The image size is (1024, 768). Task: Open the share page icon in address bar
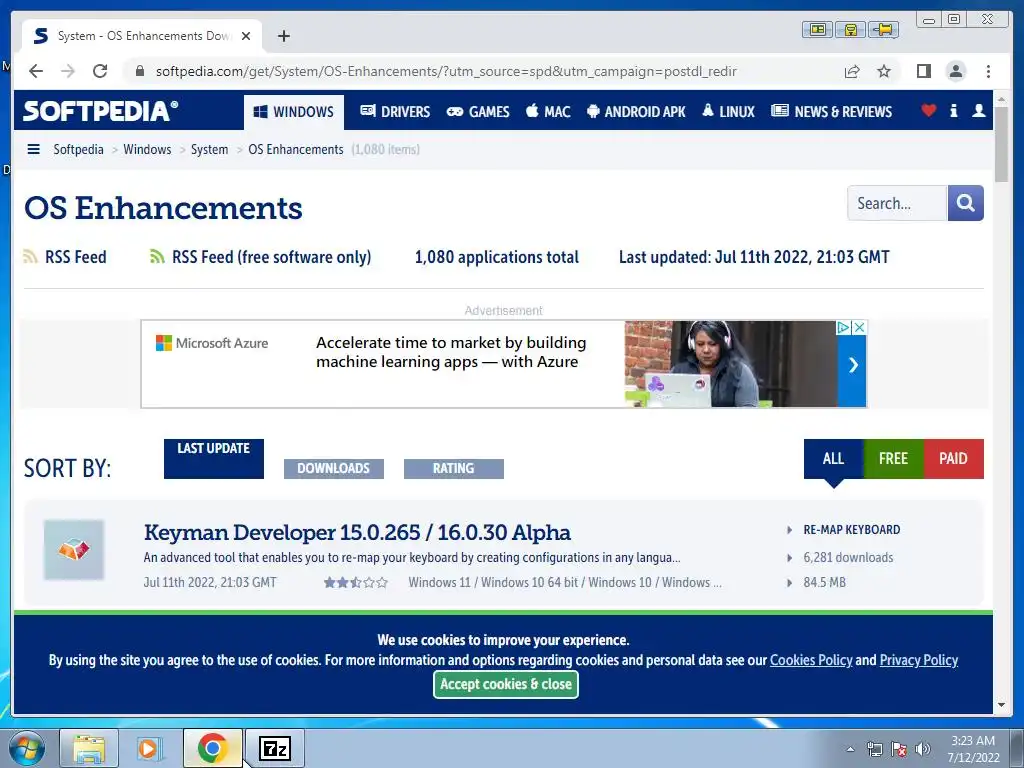(x=852, y=71)
